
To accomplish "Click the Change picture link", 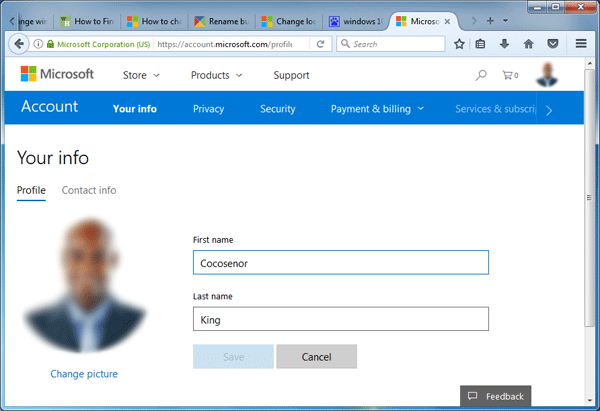I will click(84, 373).
